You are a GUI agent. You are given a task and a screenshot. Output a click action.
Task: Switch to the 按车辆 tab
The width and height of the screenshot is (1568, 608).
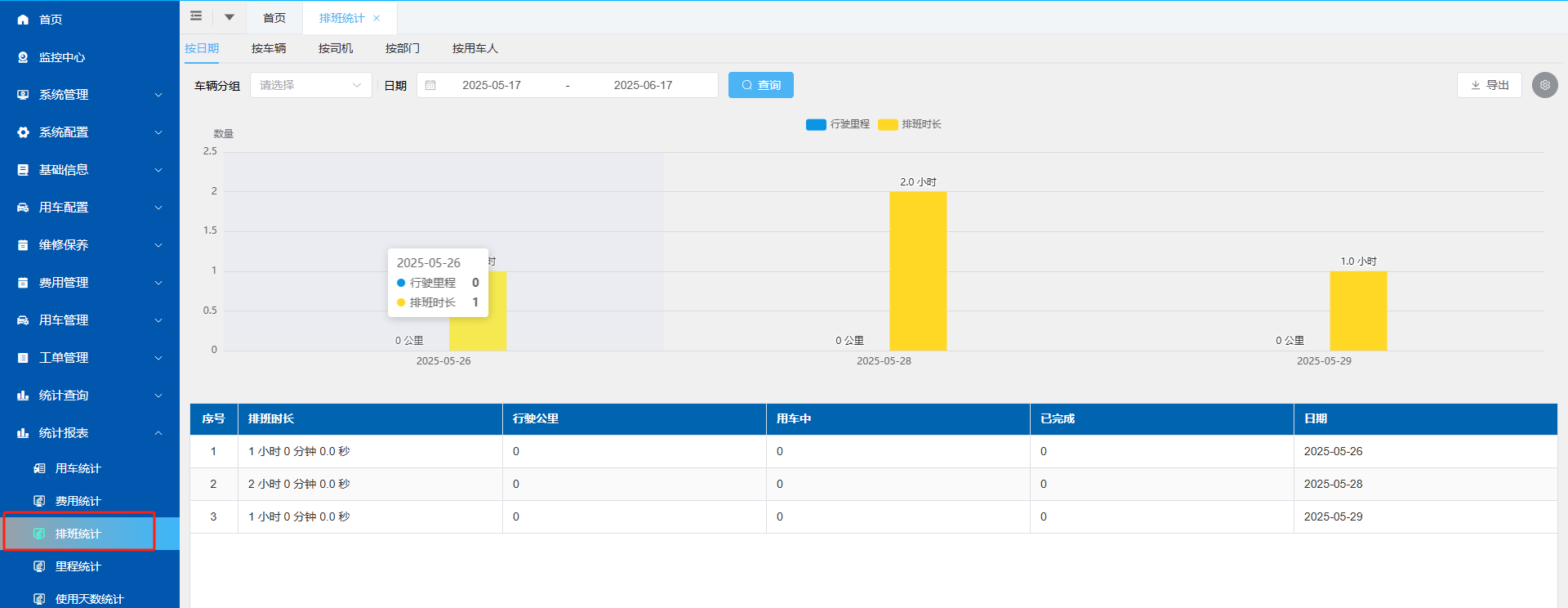click(x=269, y=48)
